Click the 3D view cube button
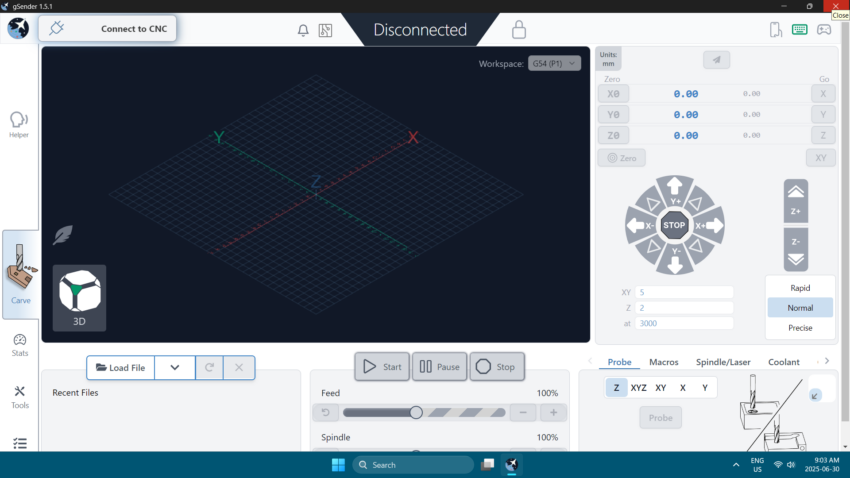The height and width of the screenshot is (478, 850). point(79,298)
